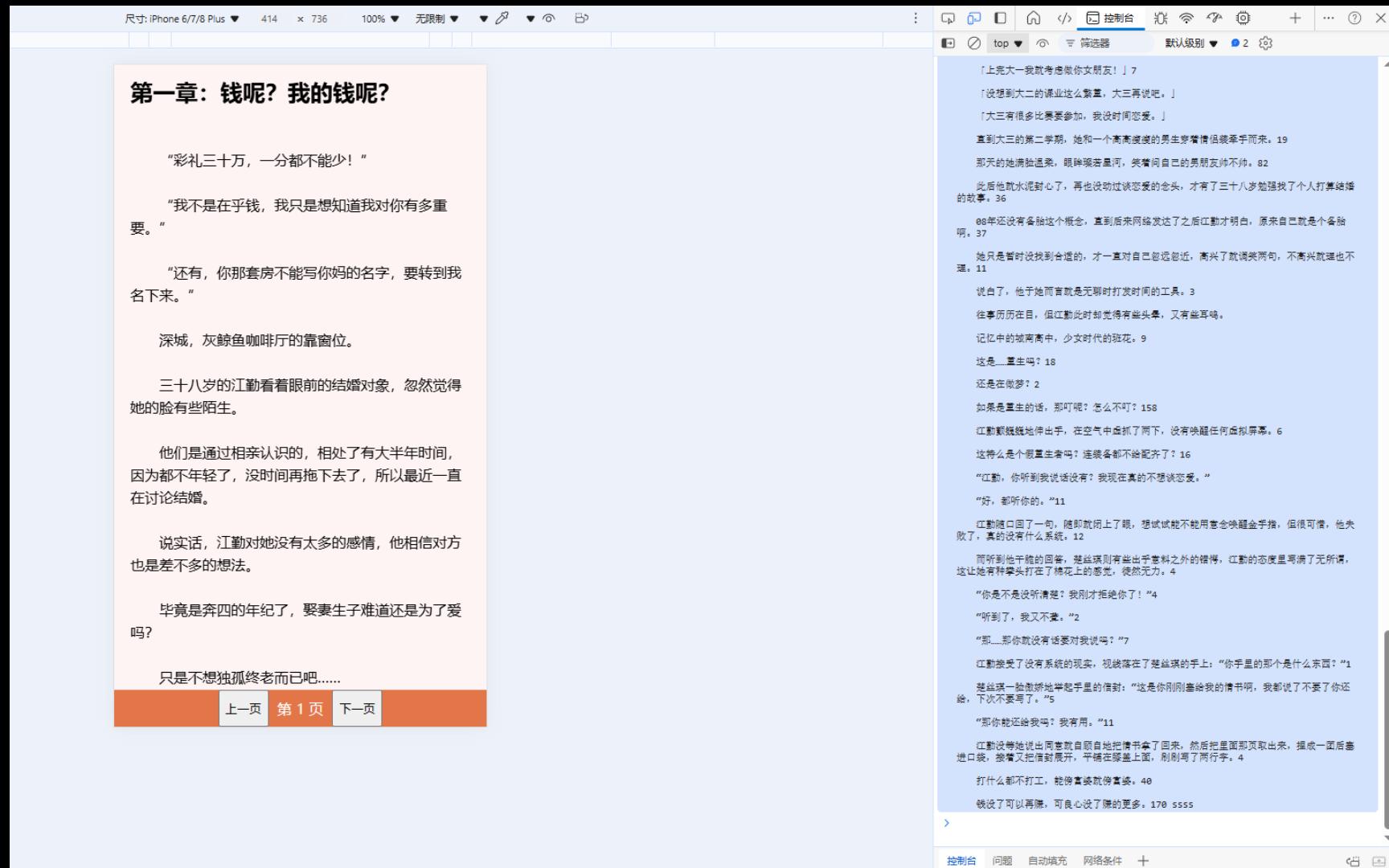The height and width of the screenshot is (868, 1389).
Task: Open the 100% zoom dropdown
Action: [380, 18]
